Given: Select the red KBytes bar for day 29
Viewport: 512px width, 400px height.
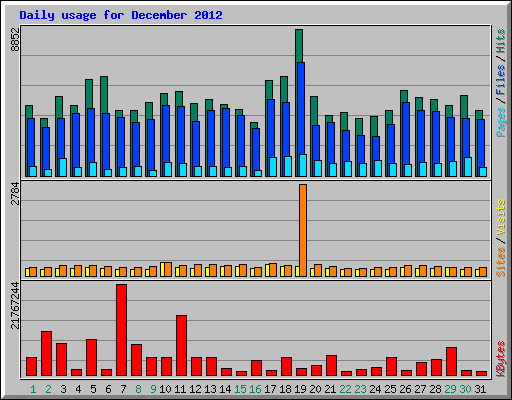Looking at the screenshot, I should click(451, 362).
